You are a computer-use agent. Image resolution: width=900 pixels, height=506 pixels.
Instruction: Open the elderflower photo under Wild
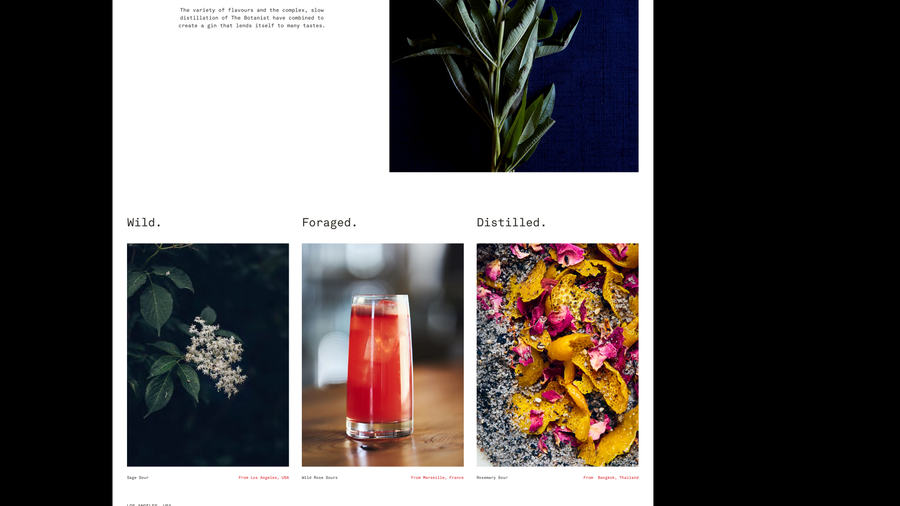(x=208, y=355)
